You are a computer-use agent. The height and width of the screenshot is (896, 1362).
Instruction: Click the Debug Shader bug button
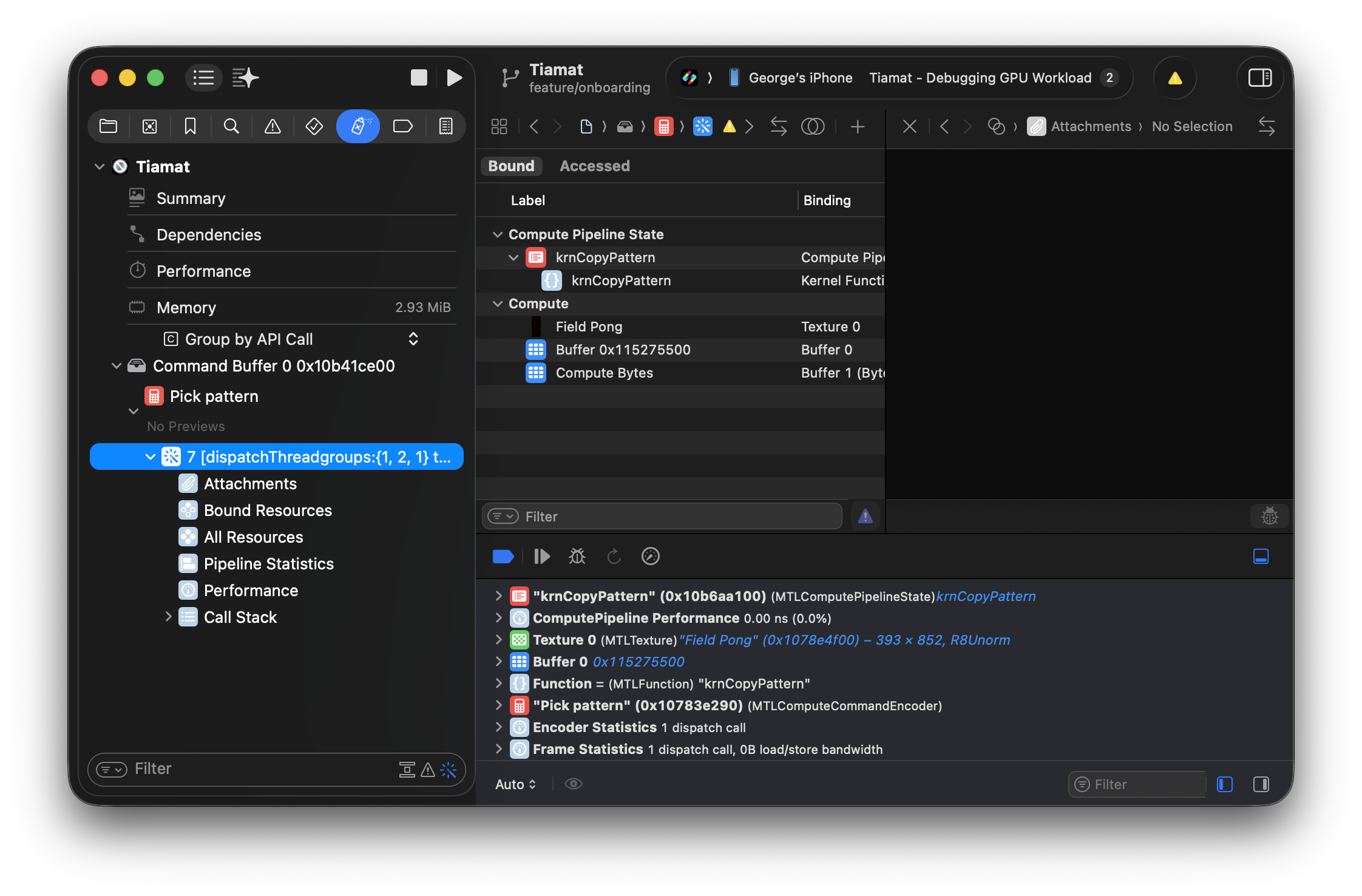[577, 556]
